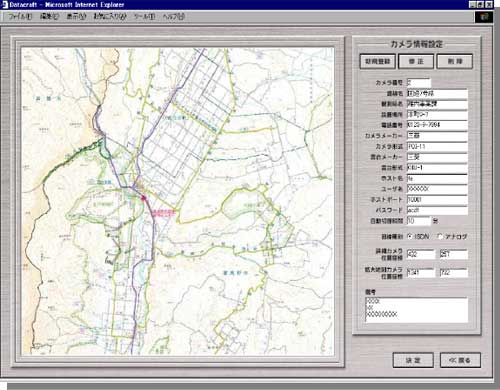The height and width of the screenshot is (390, 500).
Task: Click the 新規登録 button
Action: 377,61
